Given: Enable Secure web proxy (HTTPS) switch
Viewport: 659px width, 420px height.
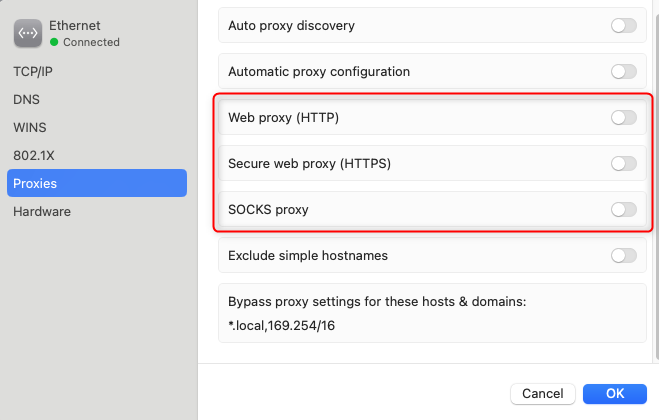Looking at the screenshot, I should pyautogui.click(x=624, y=164).
